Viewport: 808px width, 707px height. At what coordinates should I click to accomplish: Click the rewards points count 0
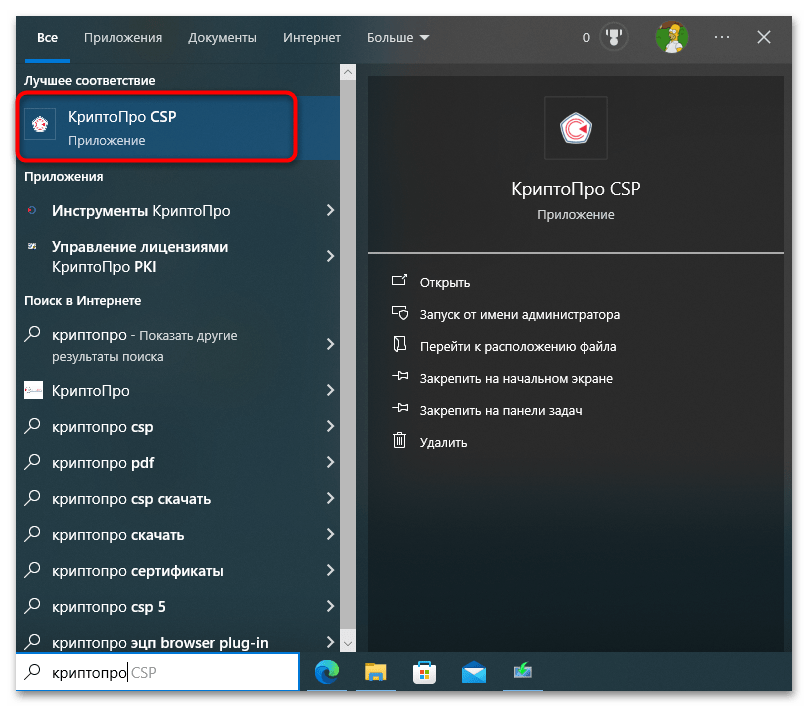point(586,38)
